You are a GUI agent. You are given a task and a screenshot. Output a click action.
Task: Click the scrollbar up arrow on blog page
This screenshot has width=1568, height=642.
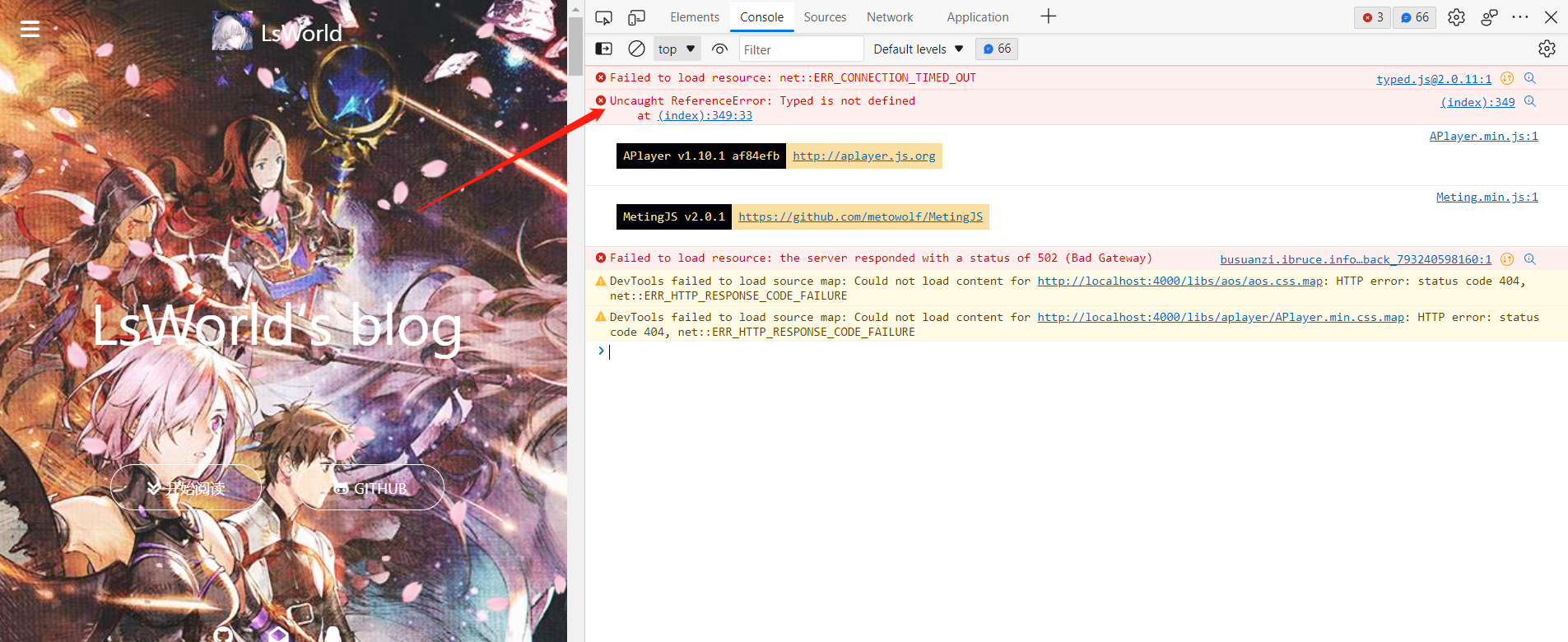tap(575, 8)
